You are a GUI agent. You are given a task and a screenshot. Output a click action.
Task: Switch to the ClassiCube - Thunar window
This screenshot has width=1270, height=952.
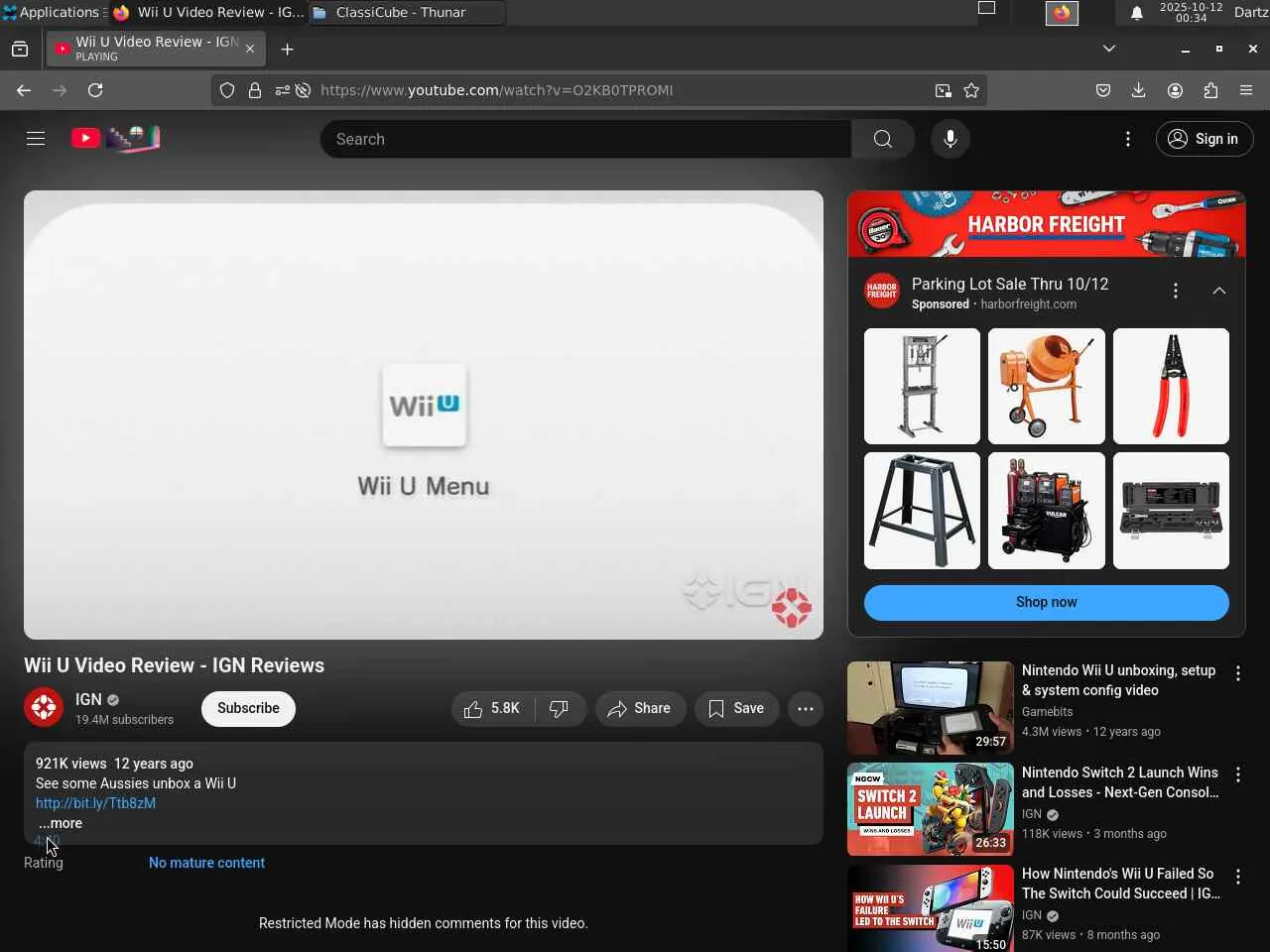(407, 12)
